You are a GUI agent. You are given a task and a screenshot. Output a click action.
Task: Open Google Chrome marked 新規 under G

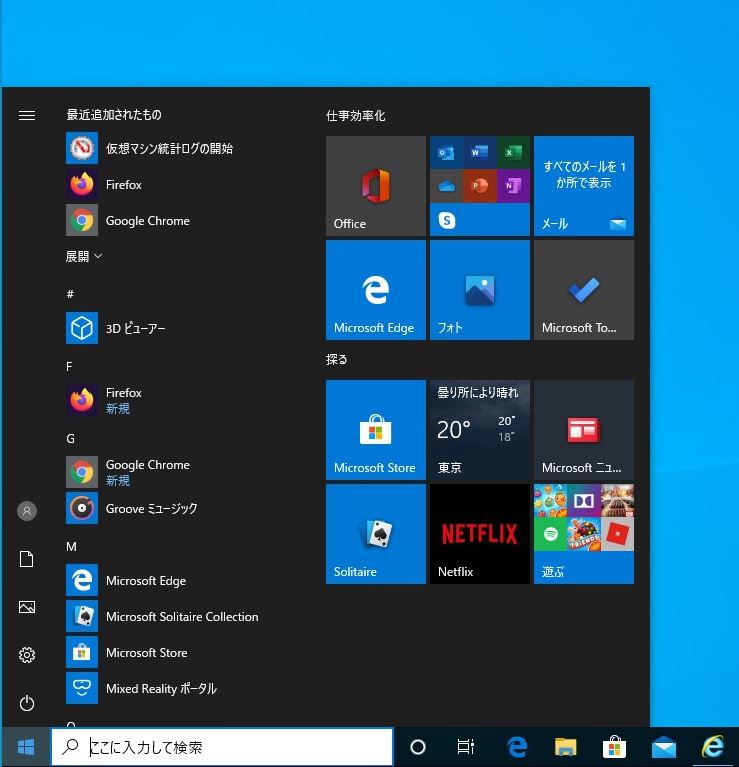coord(169,472)
